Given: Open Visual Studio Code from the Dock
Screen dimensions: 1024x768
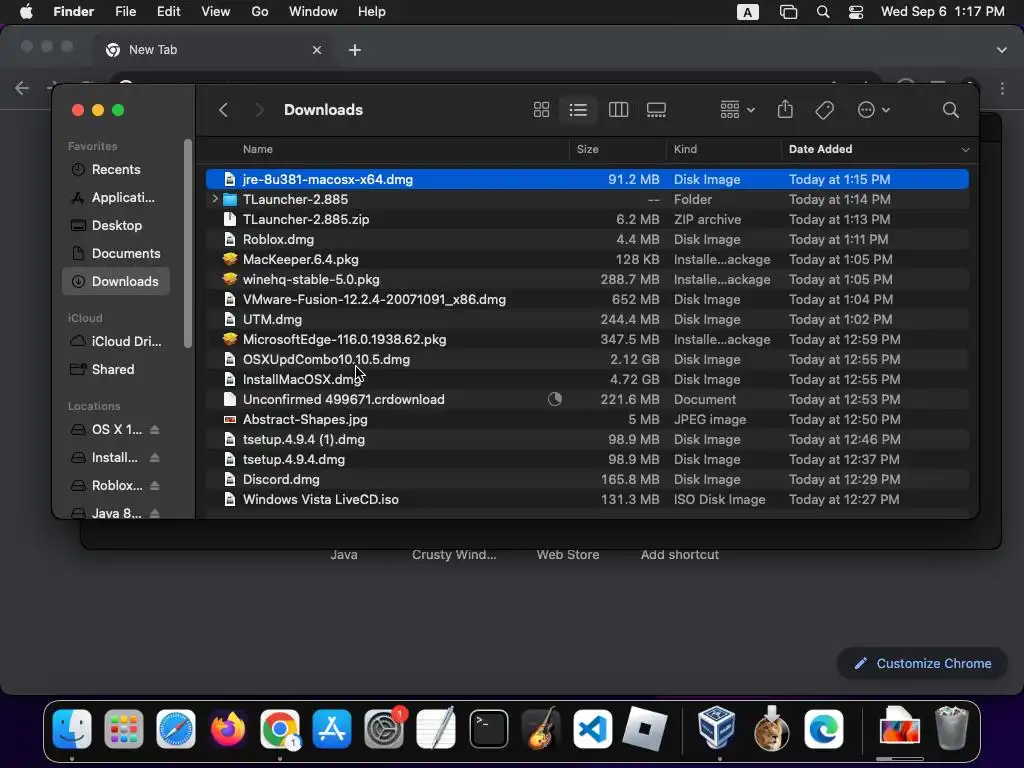Looking at the screenshot, I should 593,729.
